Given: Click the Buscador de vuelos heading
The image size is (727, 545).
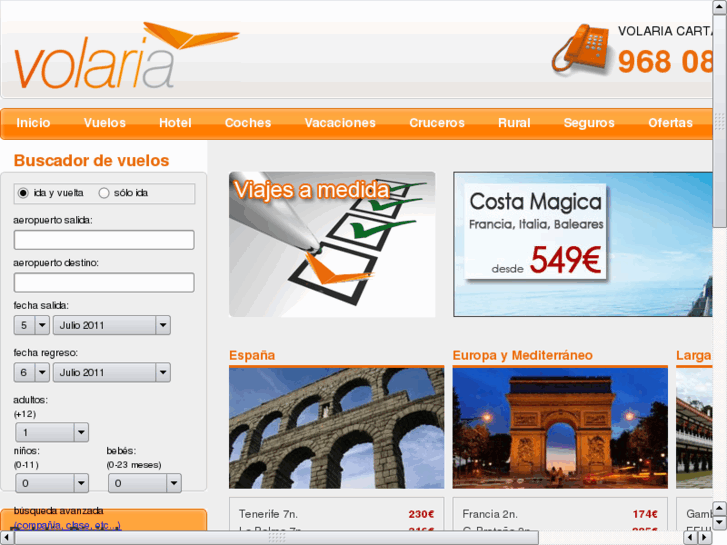Looking at the screenshot, I should [91, 160].
